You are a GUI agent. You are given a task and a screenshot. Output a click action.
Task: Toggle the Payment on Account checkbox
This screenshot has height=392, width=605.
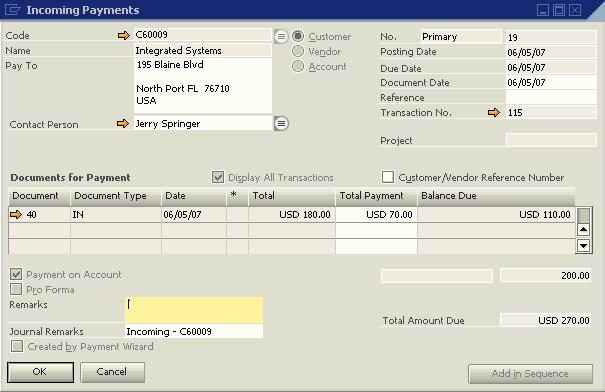point(16,274)
